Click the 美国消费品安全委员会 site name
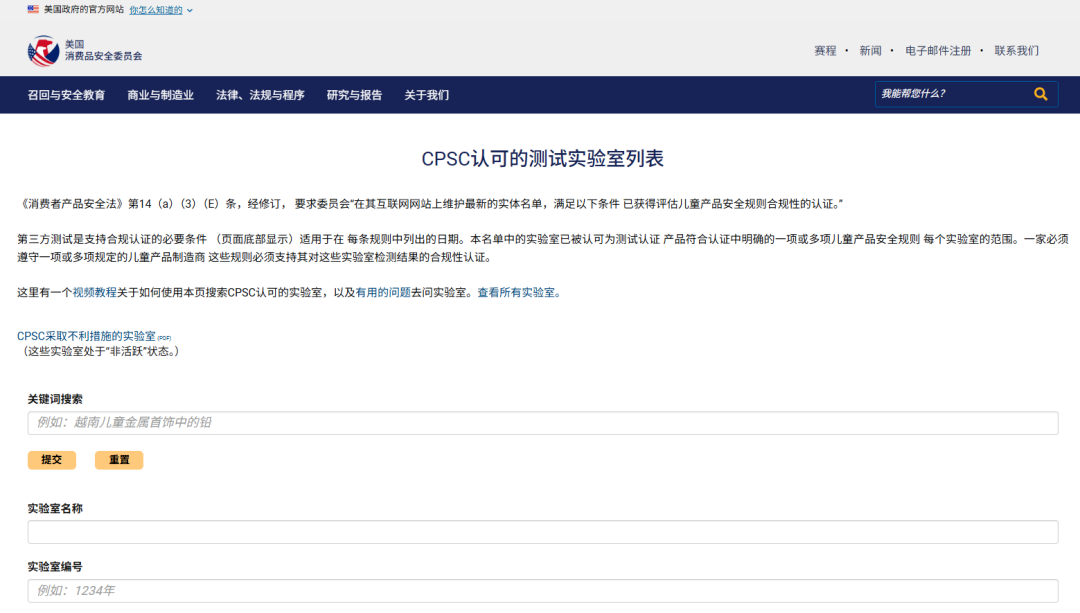This screenshot has height=613, width=1080. click(x=103, y=50)
